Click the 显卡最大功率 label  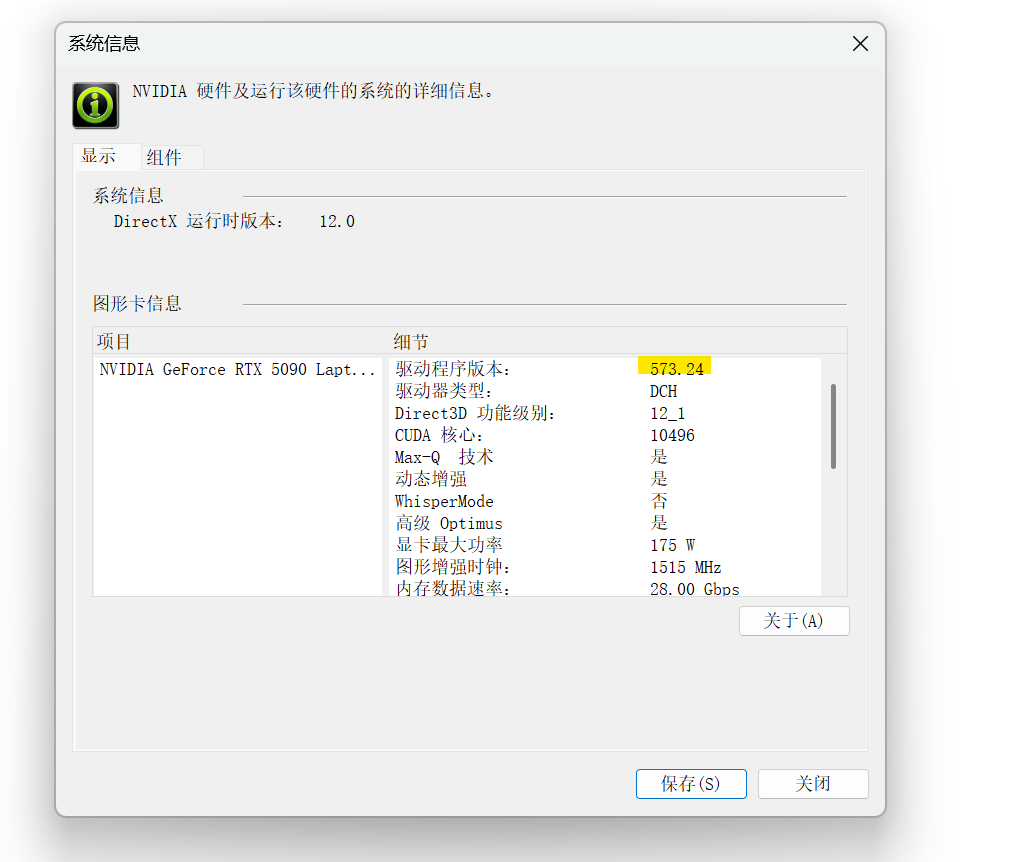tap(449, 545)
